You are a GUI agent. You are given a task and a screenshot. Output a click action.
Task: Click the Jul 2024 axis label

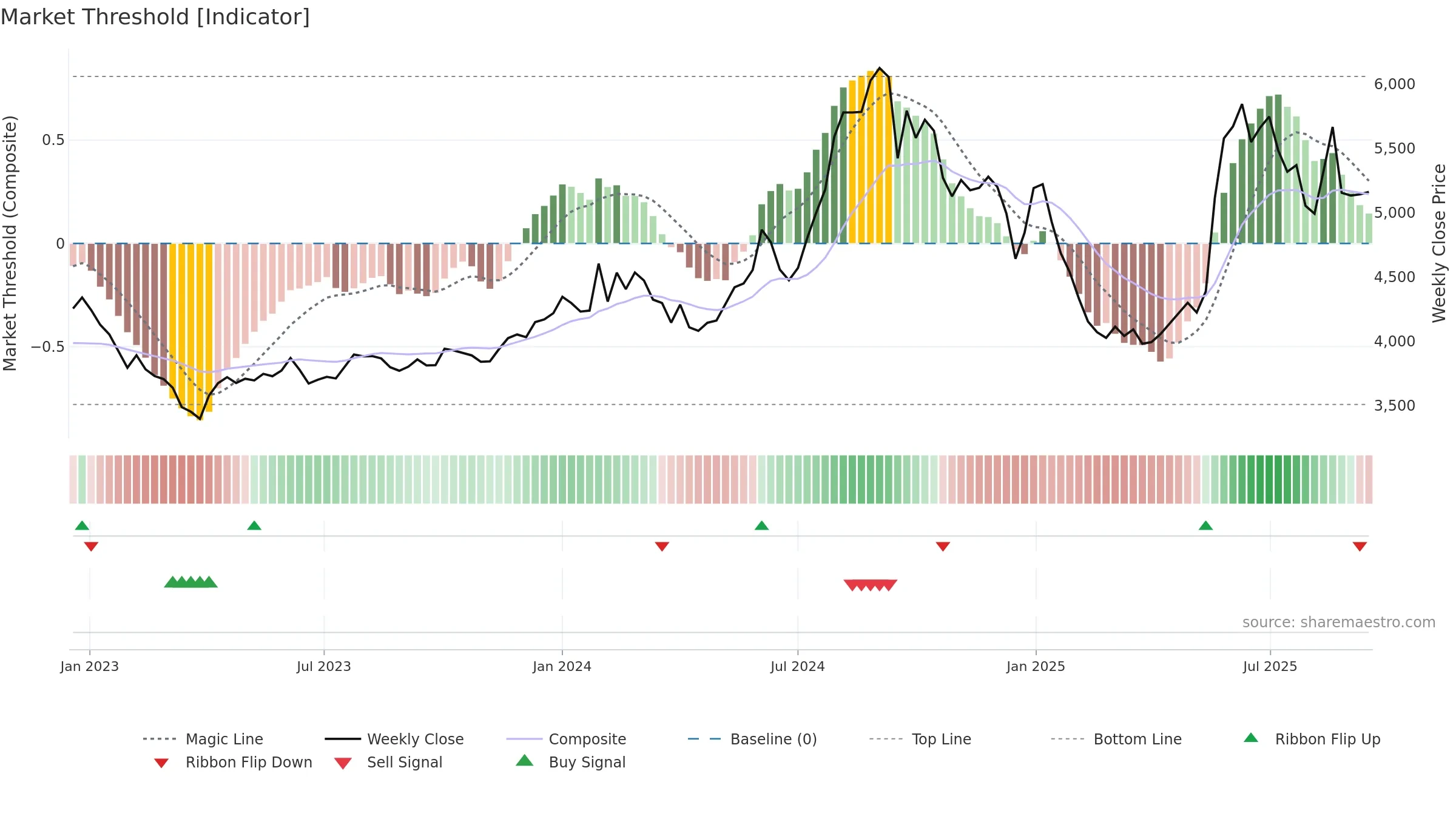click(798, 666)
